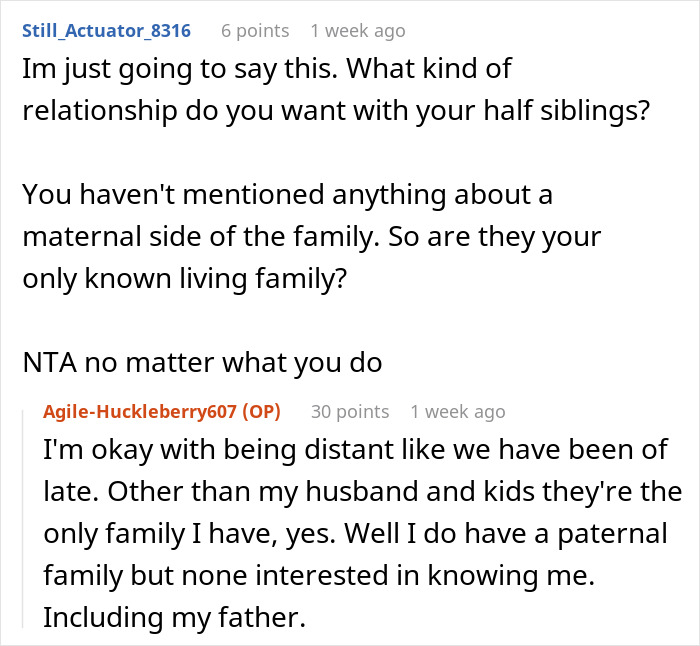Viewport: 700px width, 646px height.
Task: Click the "6 points" score label
Action: pos(254,31)
